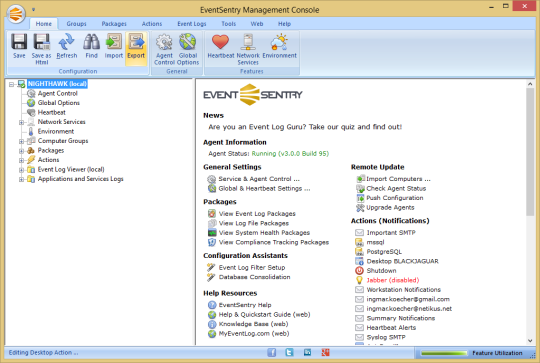This screenshot has height=363, width=540.
Task: Open Service & Agent Control link
Action: 259,179
